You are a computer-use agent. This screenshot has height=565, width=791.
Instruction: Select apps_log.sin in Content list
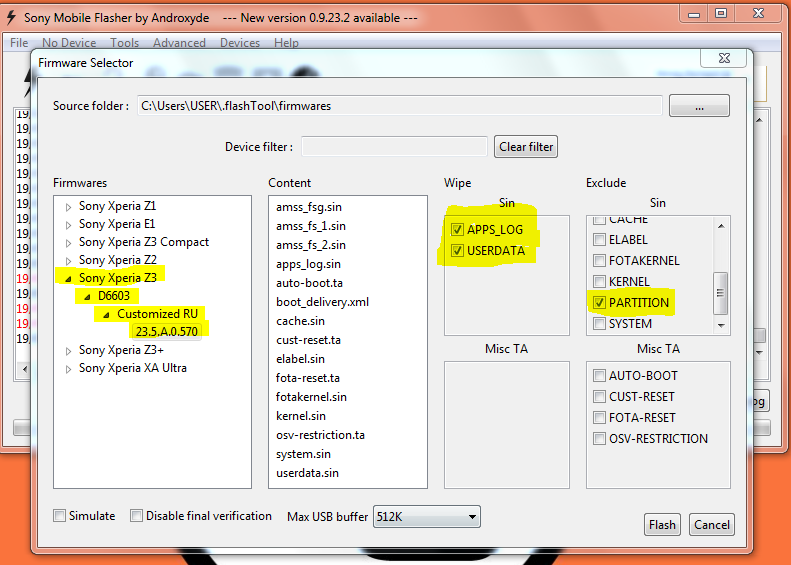pyautogui.click(x=308, y=264)
